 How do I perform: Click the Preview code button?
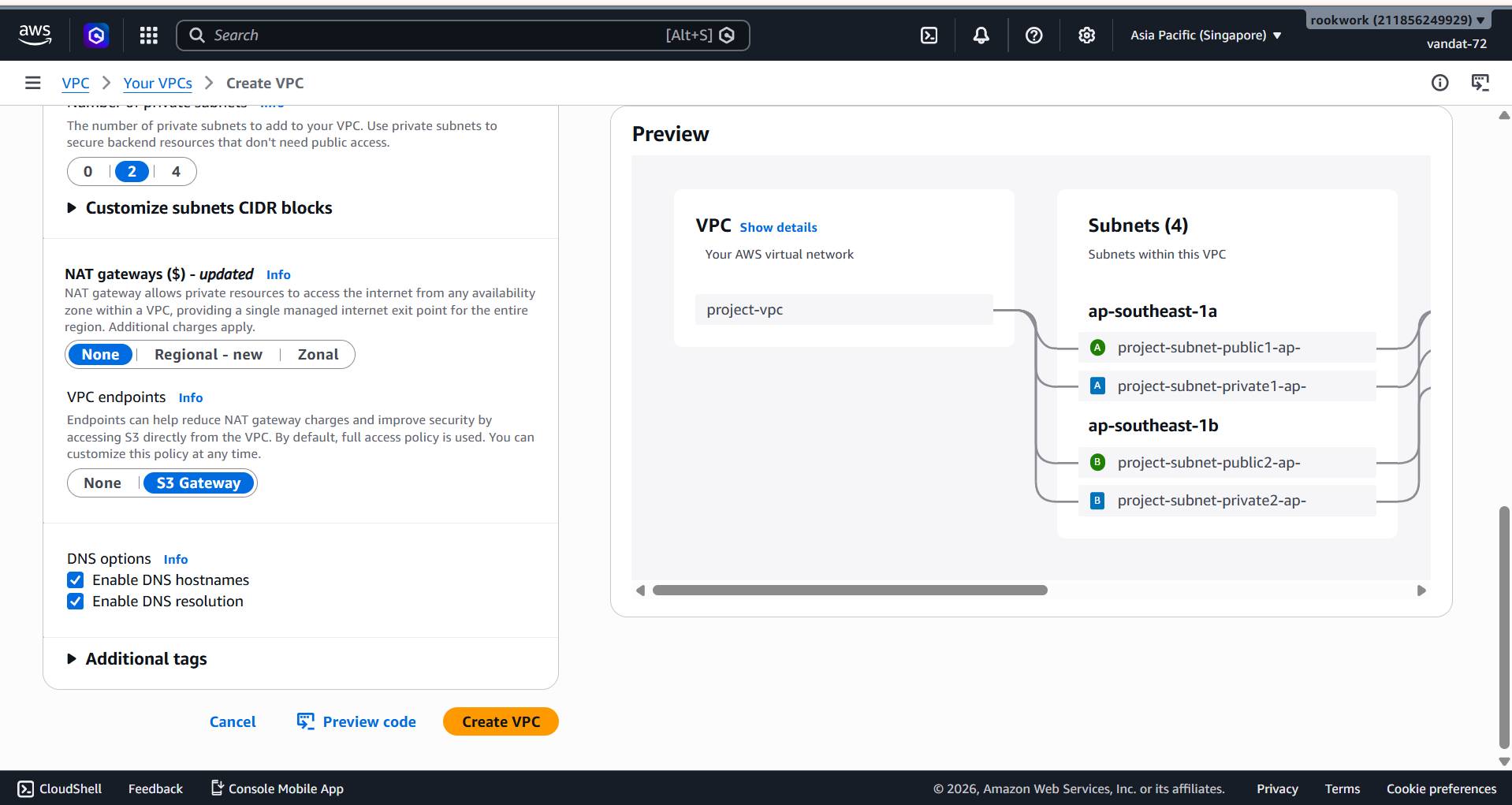[x=356, y=721]
